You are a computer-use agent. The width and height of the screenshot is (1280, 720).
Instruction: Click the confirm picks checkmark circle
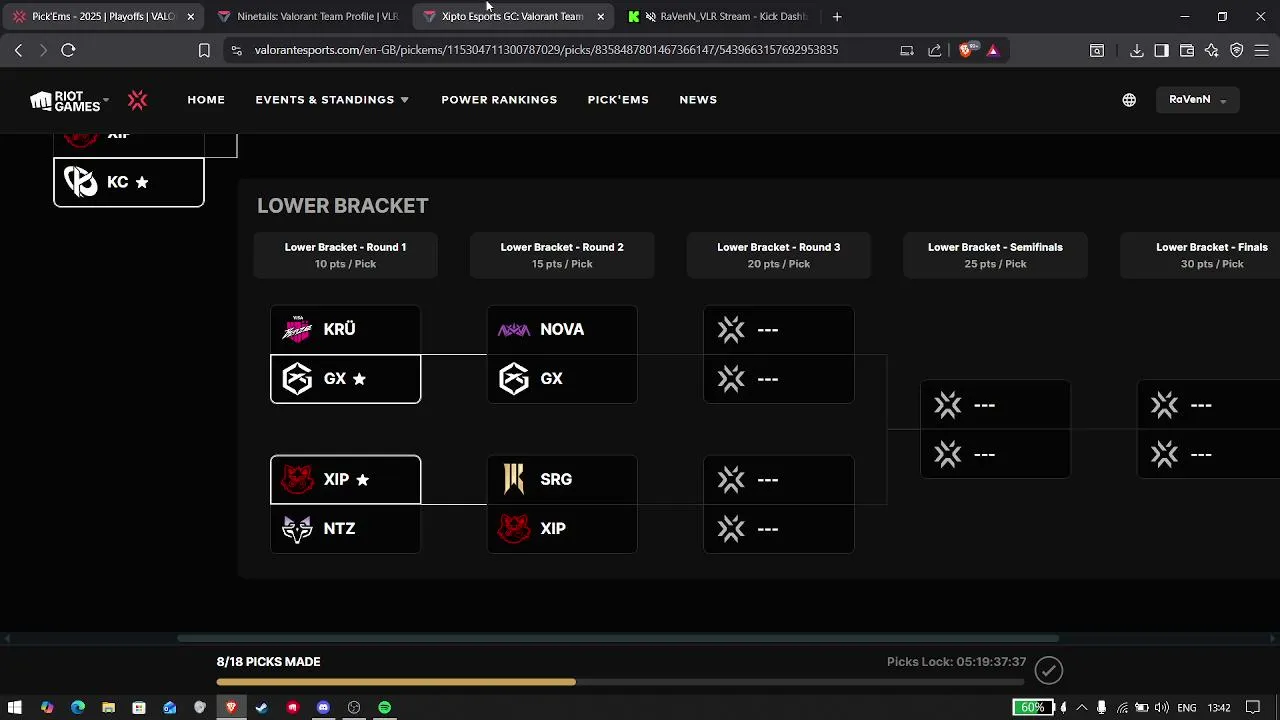pos(1048,670)
